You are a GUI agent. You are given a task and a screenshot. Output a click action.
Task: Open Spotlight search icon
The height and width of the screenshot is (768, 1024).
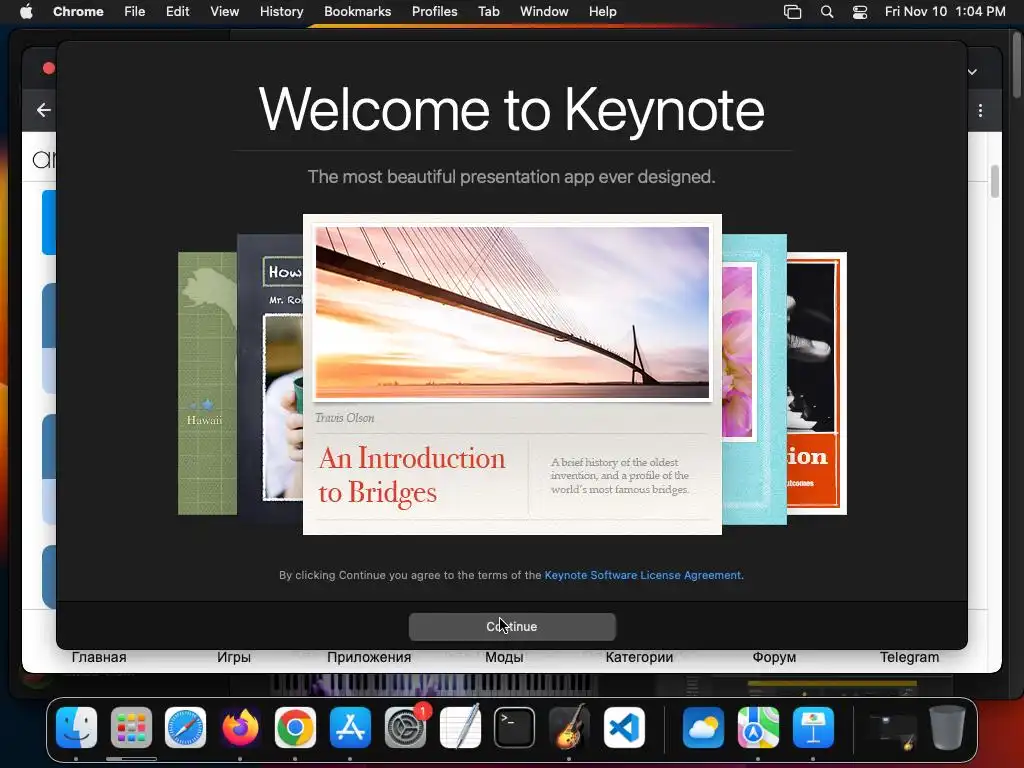tap(827, 12)
